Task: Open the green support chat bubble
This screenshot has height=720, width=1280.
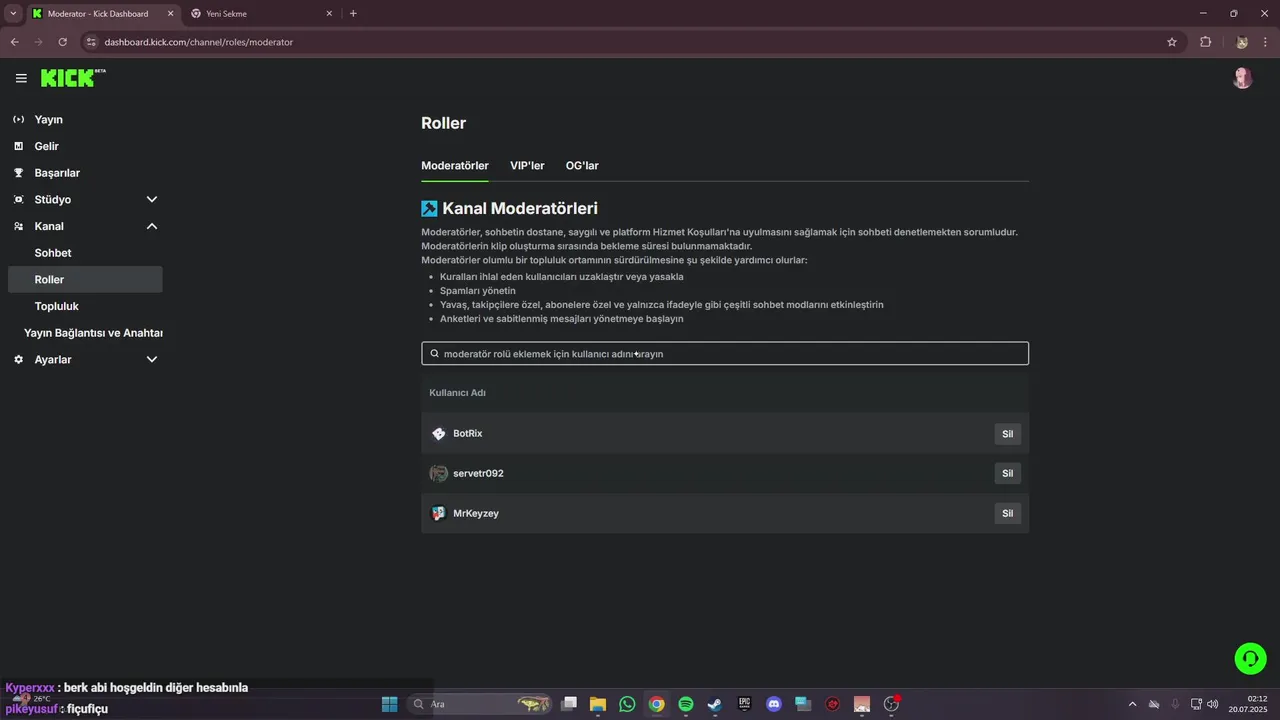Action: [1250, 658]
